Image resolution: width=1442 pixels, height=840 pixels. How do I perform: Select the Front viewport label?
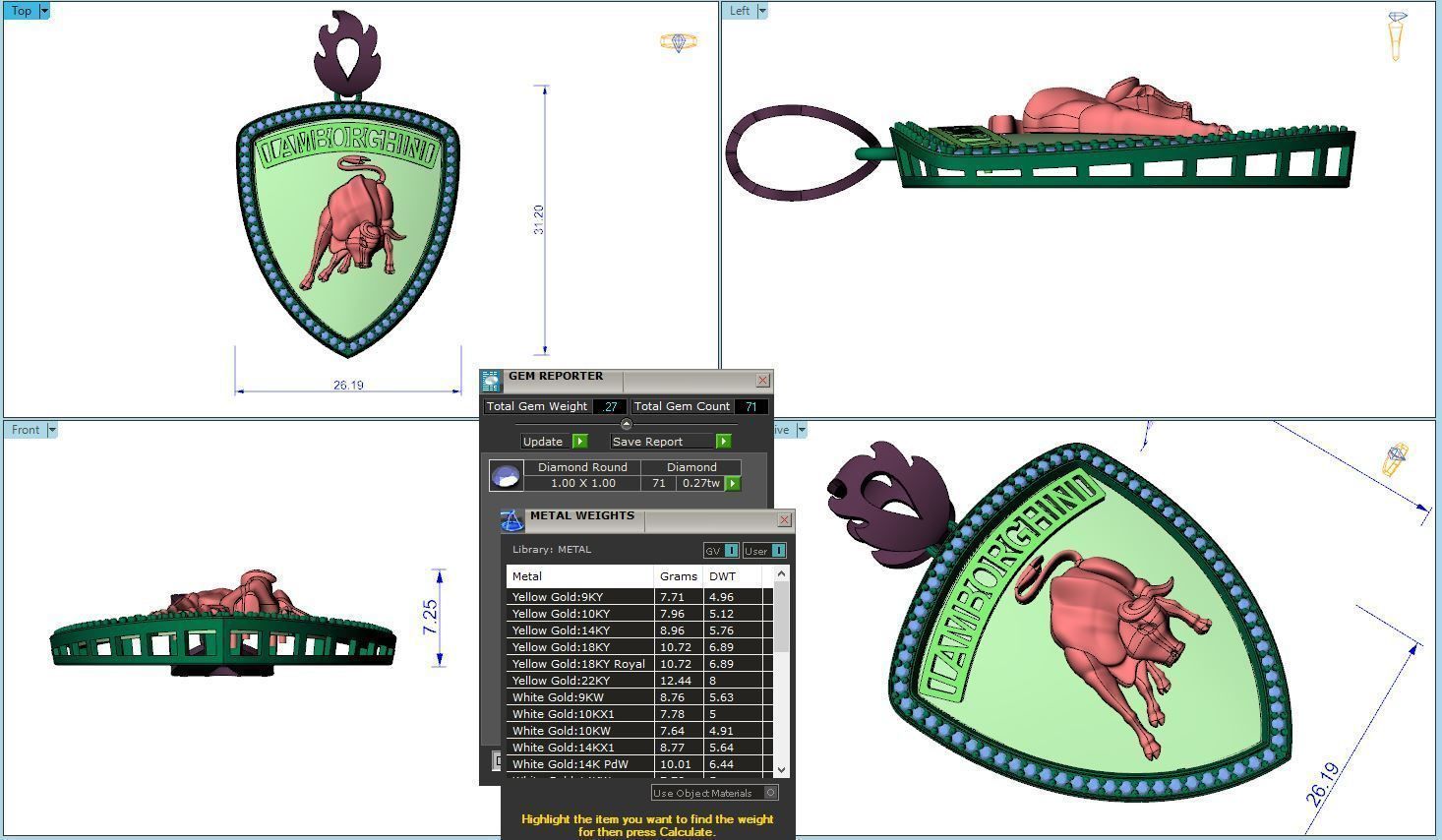click(x=26, y=430)
